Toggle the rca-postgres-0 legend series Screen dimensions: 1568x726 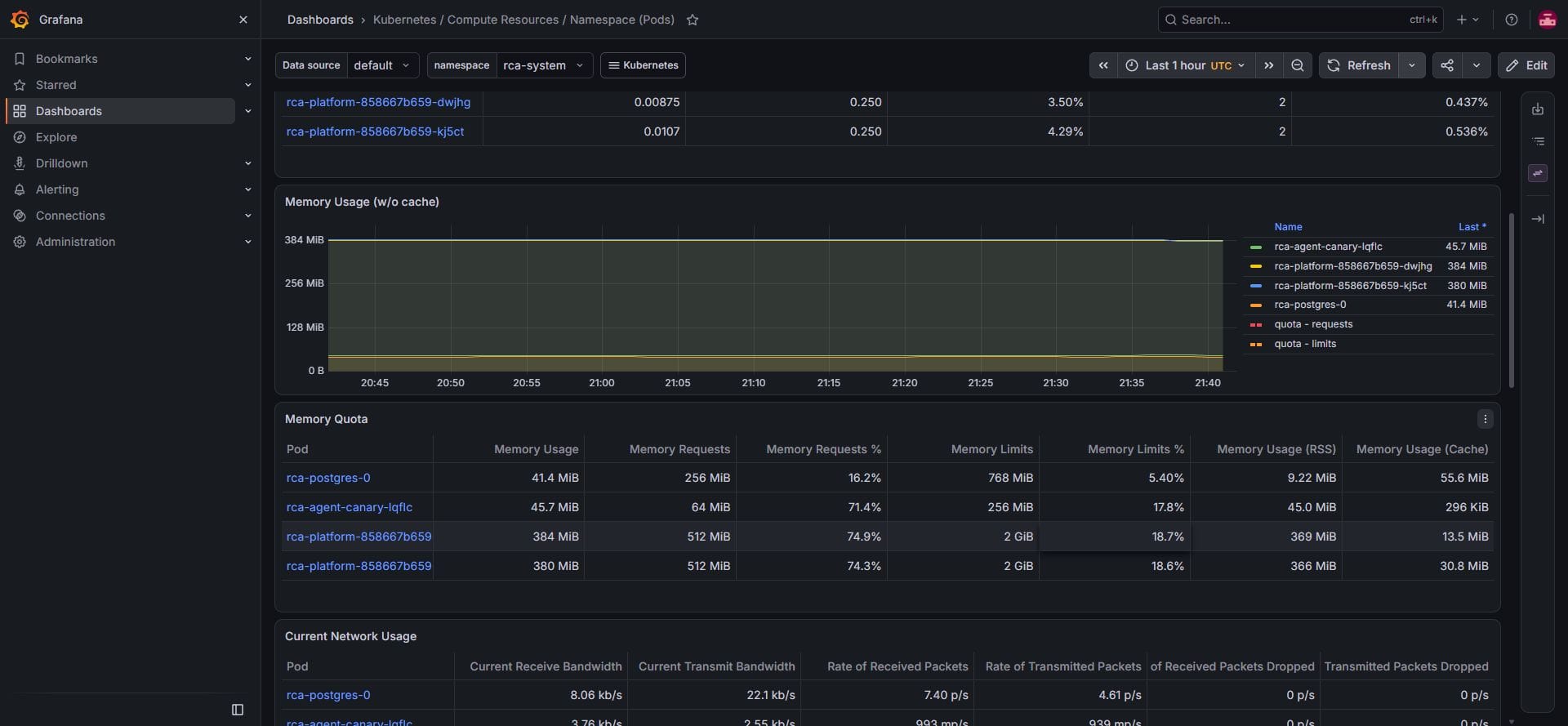[x=1310, y=305]
